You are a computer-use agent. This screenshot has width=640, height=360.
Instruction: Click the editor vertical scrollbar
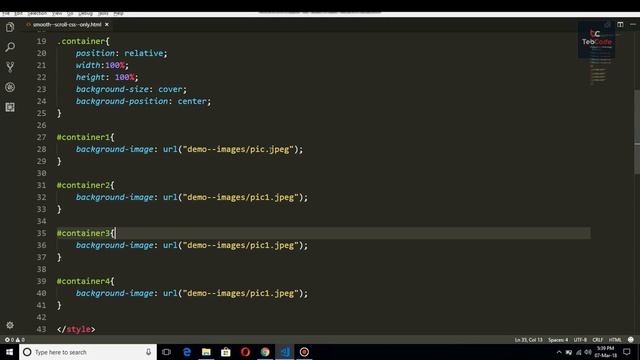[637, 131]
